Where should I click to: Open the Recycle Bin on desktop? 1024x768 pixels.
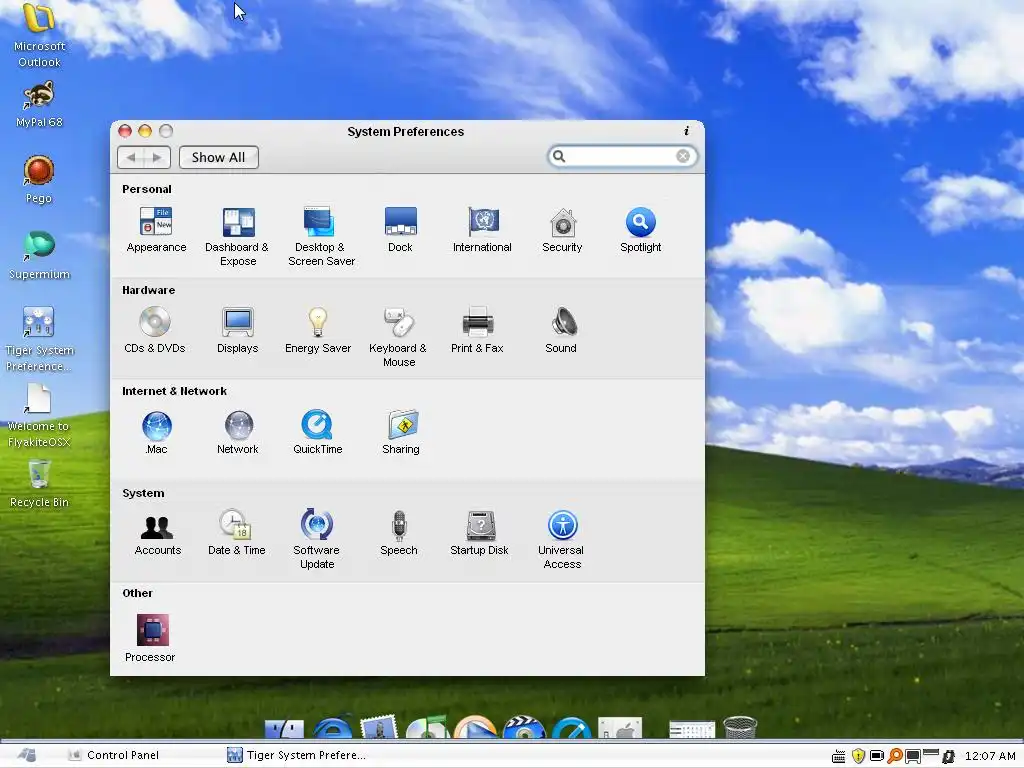pyautogui.click(x=39, y=484)
